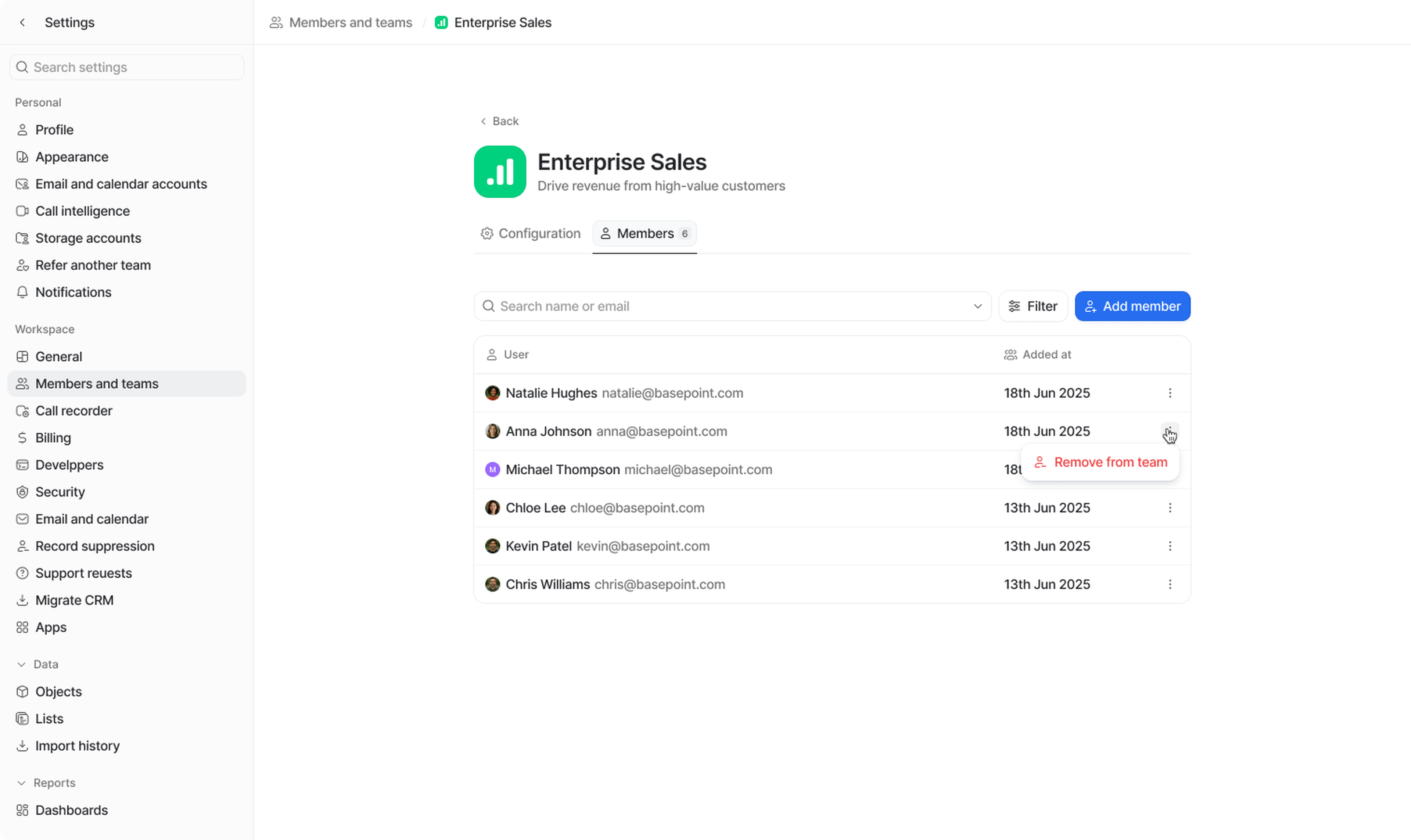Click the green Enterprise Sales team icon

500,172
